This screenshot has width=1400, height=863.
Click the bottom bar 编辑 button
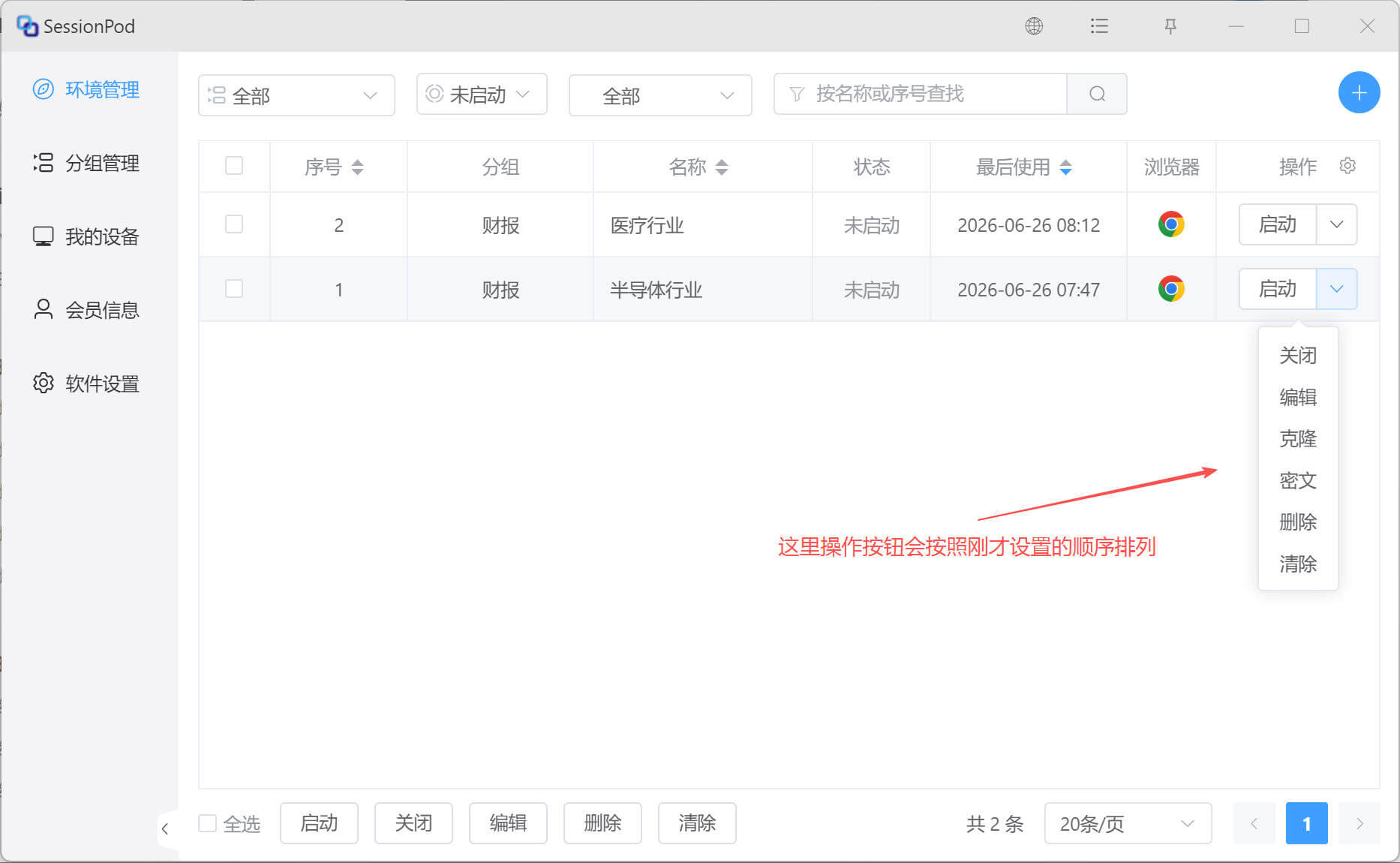[508, 823]
